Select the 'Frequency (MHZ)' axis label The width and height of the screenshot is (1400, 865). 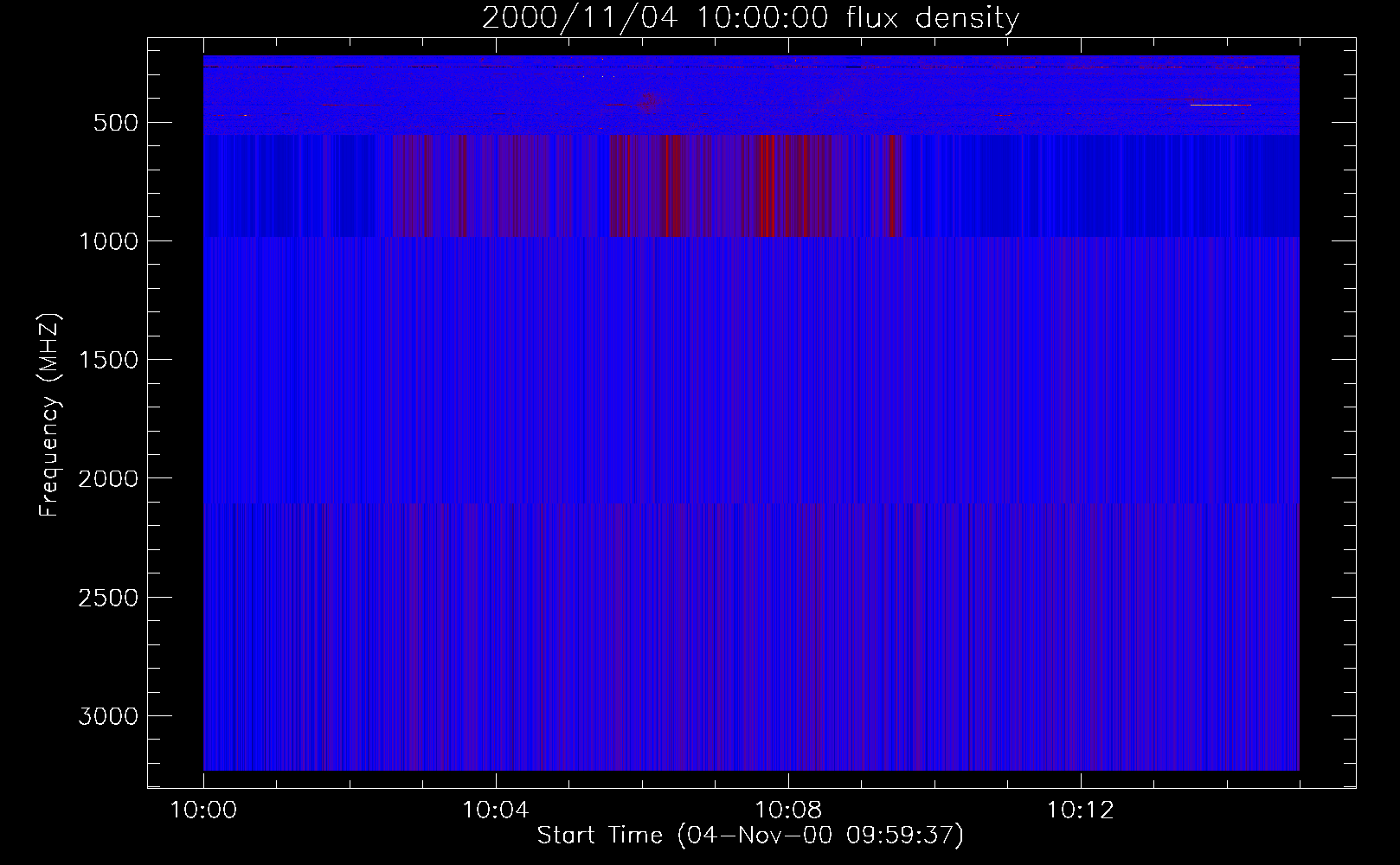point(49,415)
